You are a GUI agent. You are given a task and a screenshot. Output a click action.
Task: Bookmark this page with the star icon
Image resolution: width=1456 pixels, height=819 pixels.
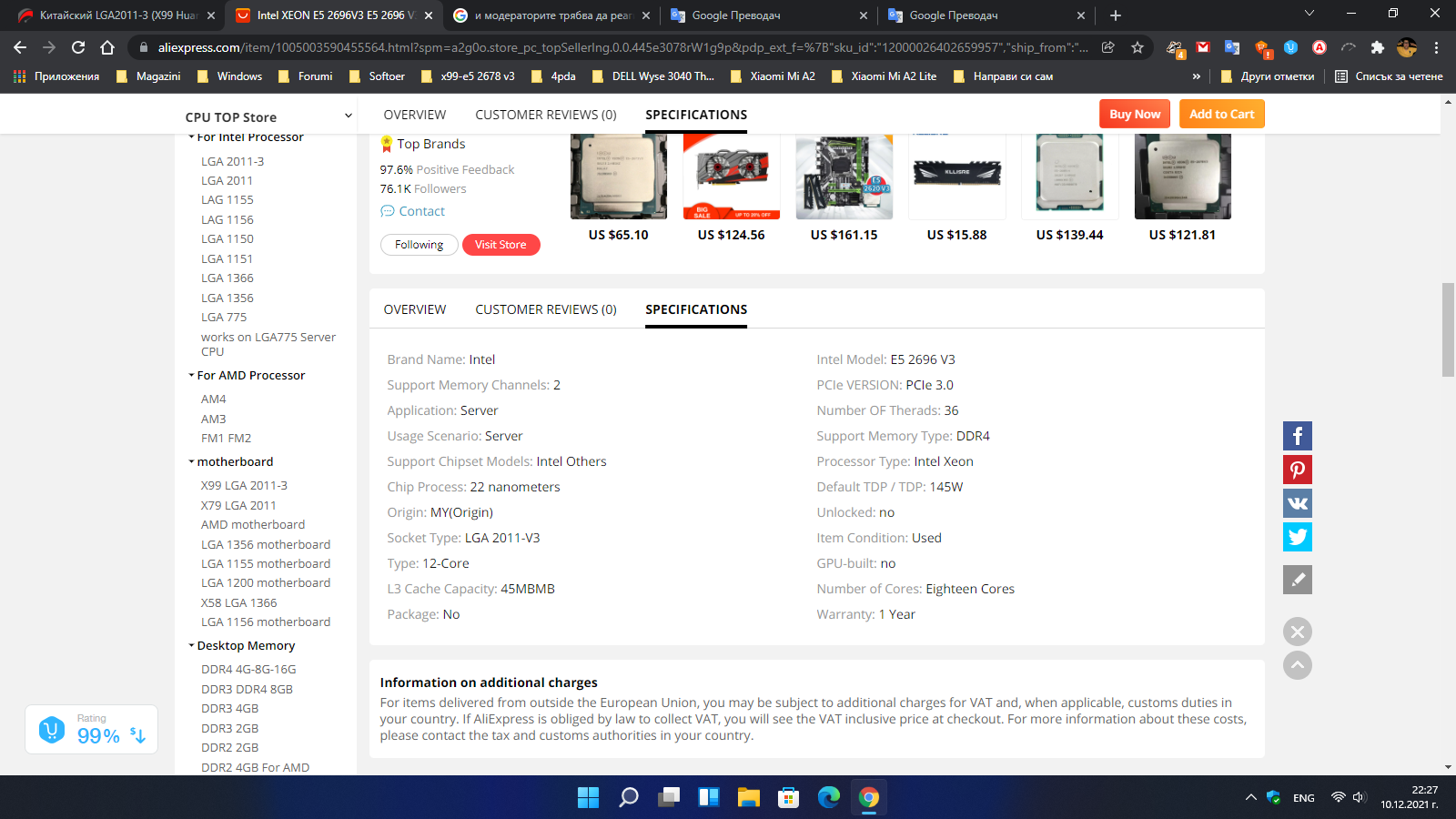click(x=1137, y=47)
